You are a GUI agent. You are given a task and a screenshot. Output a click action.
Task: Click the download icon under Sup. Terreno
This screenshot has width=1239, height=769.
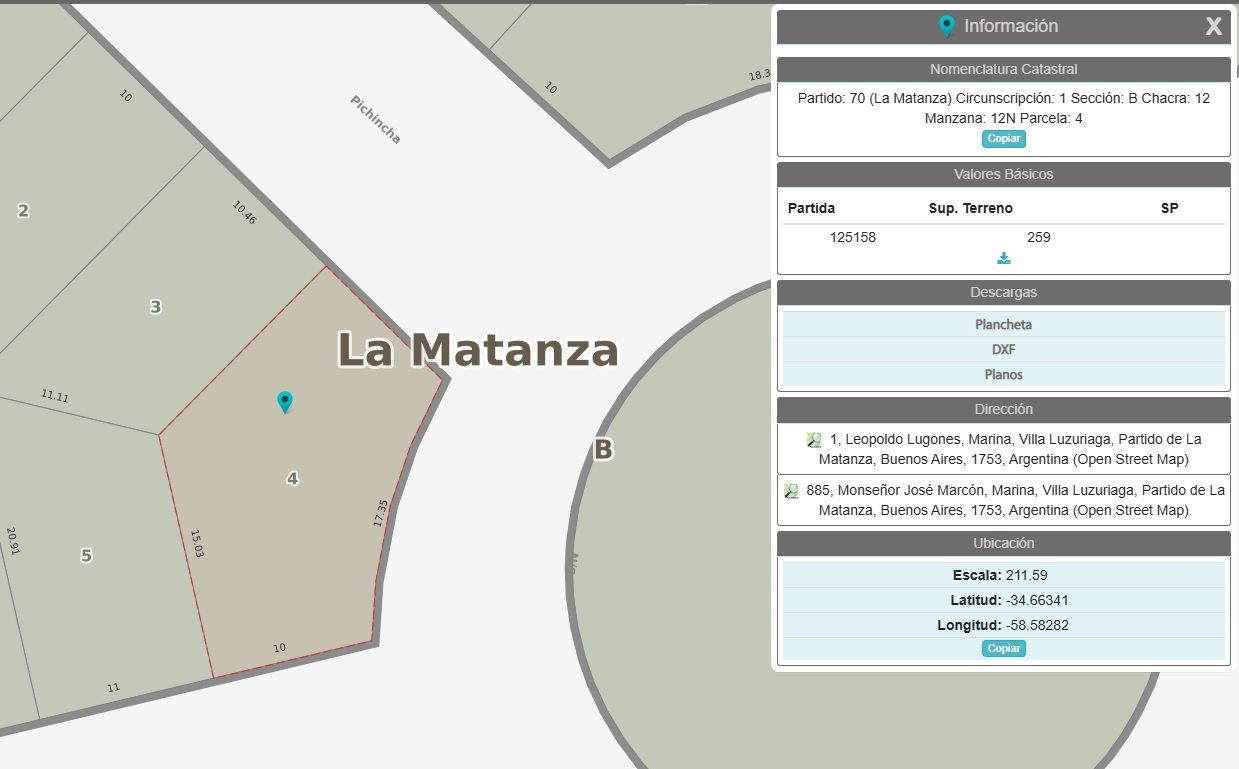1004,258
